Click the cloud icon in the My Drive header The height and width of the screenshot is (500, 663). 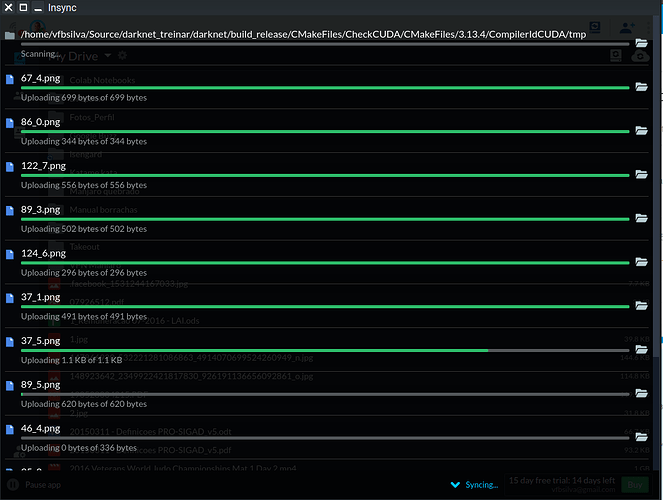point(640,56)
